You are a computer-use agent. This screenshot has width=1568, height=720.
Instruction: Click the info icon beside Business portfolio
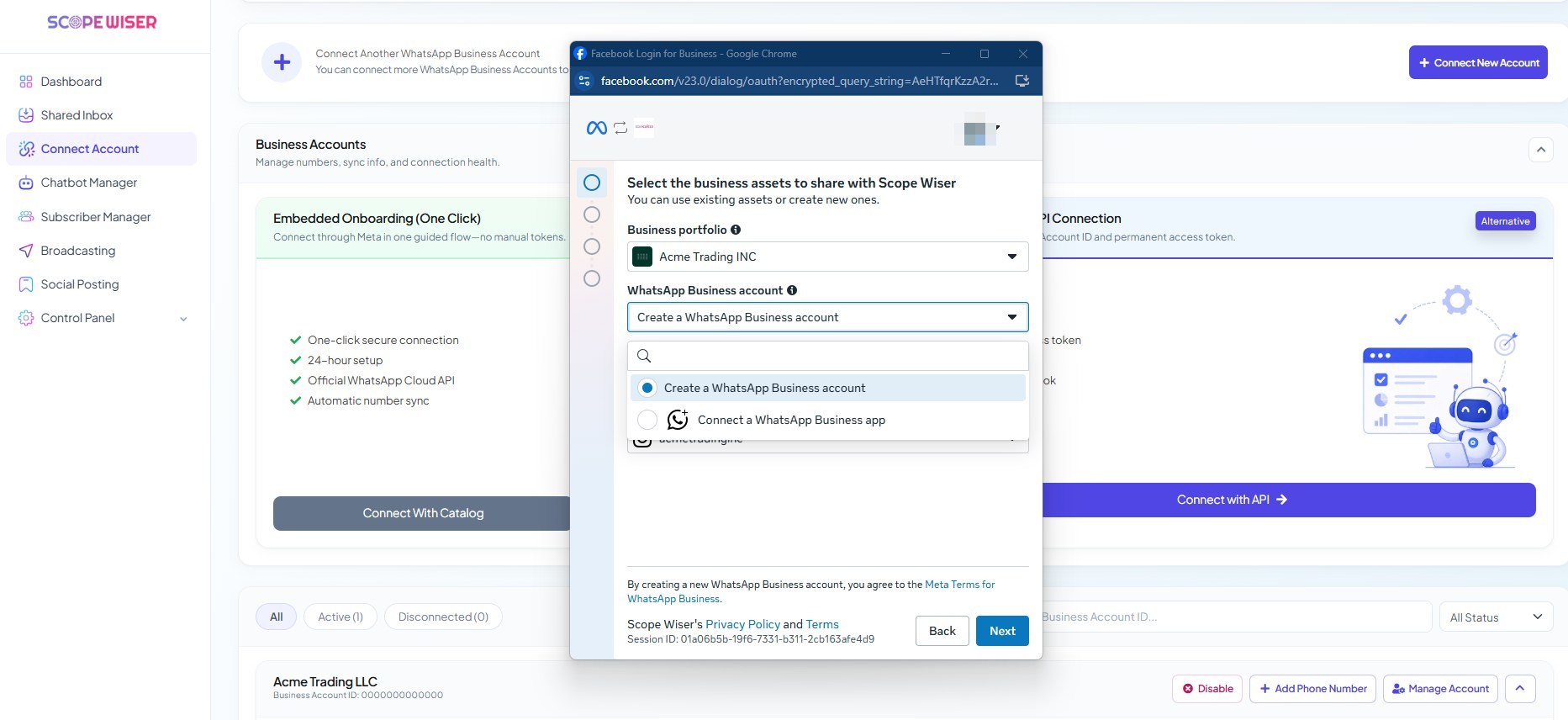tap(736, 230)
